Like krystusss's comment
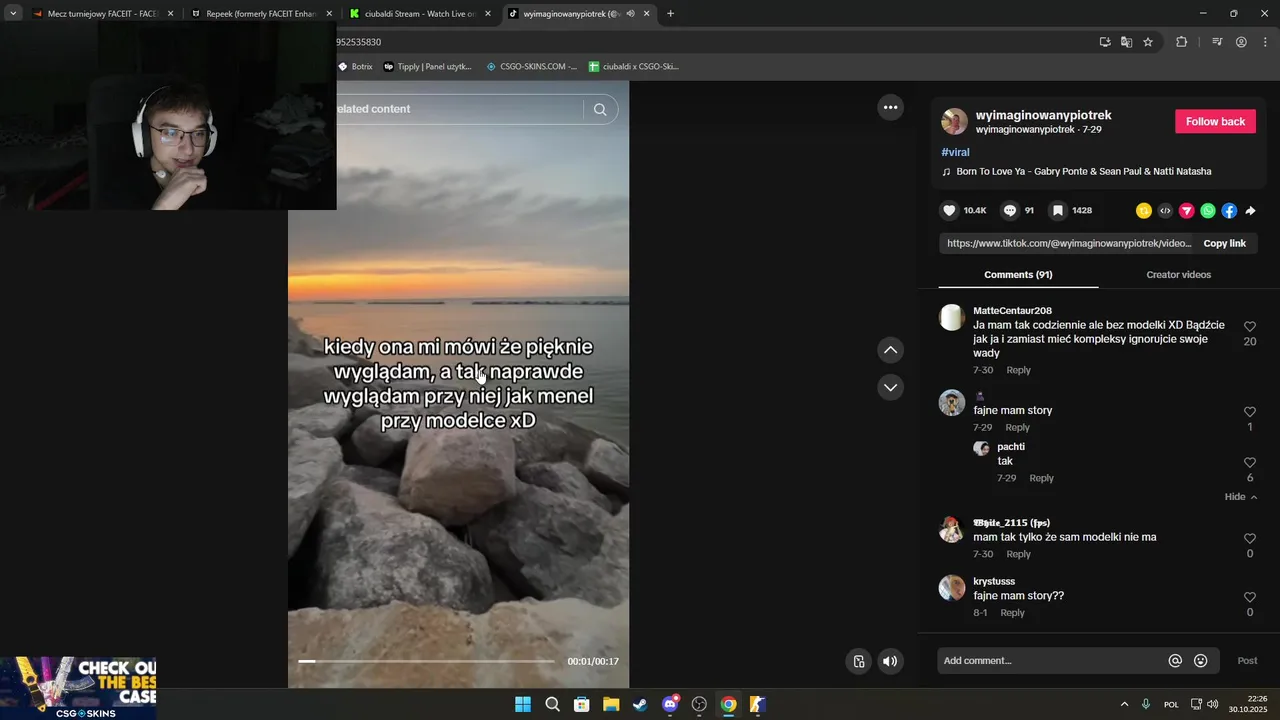This screenshot has width=1280, height=720. 1249,597
